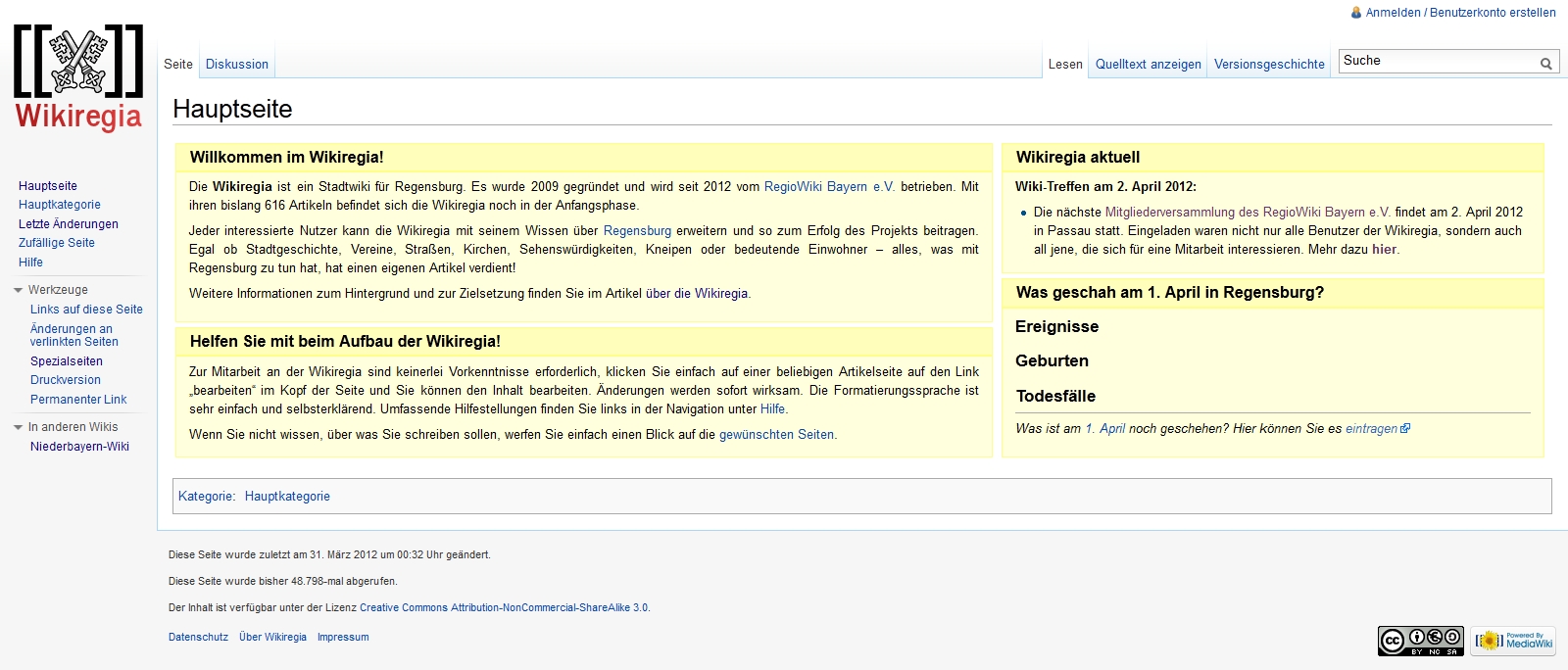This screenshot has height=670, width=1568.
Task: Open the Impressum footer link
Action: (343, 637)
